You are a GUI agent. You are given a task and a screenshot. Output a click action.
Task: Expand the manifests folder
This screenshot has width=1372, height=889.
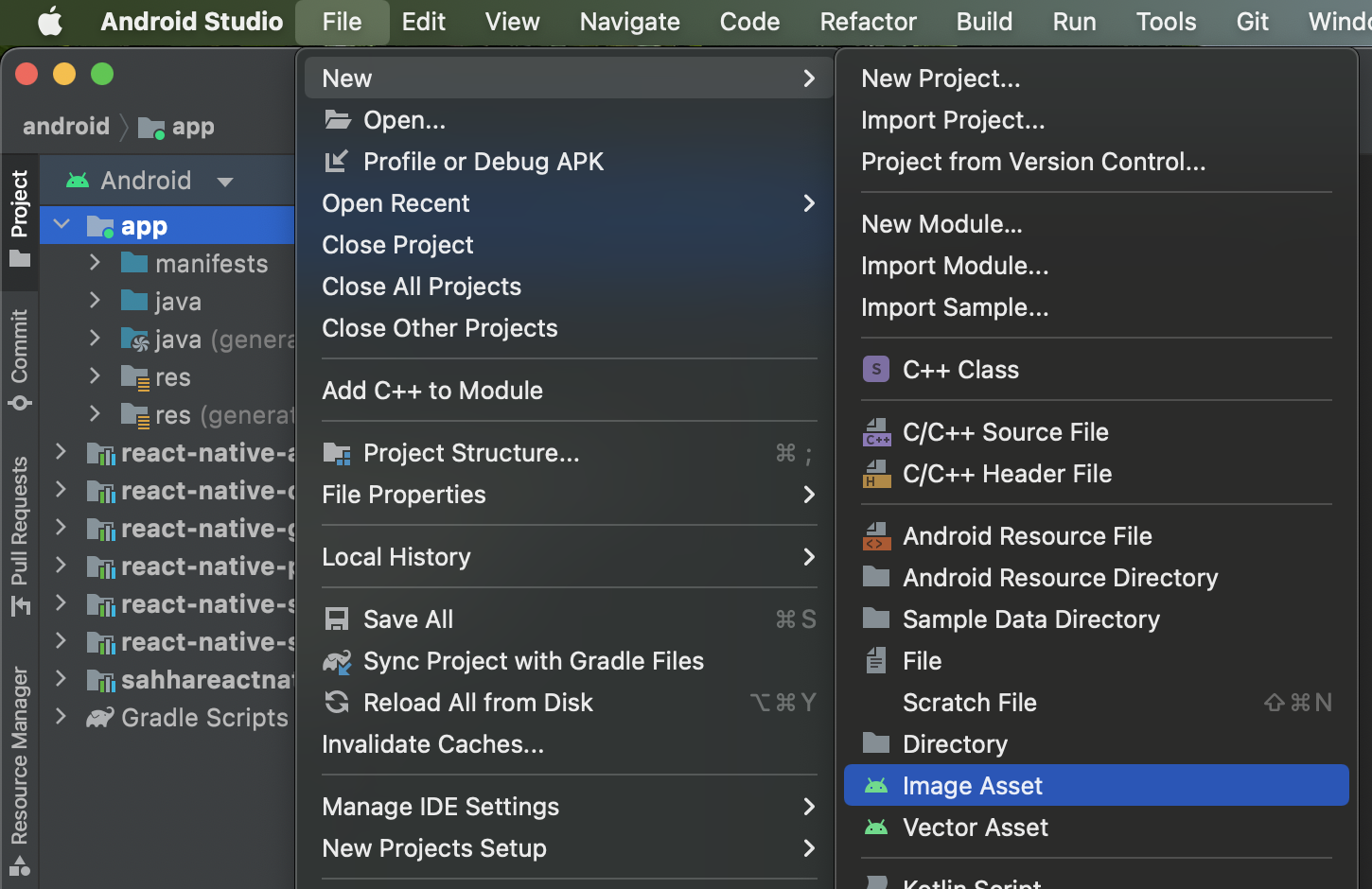[95, 263]
